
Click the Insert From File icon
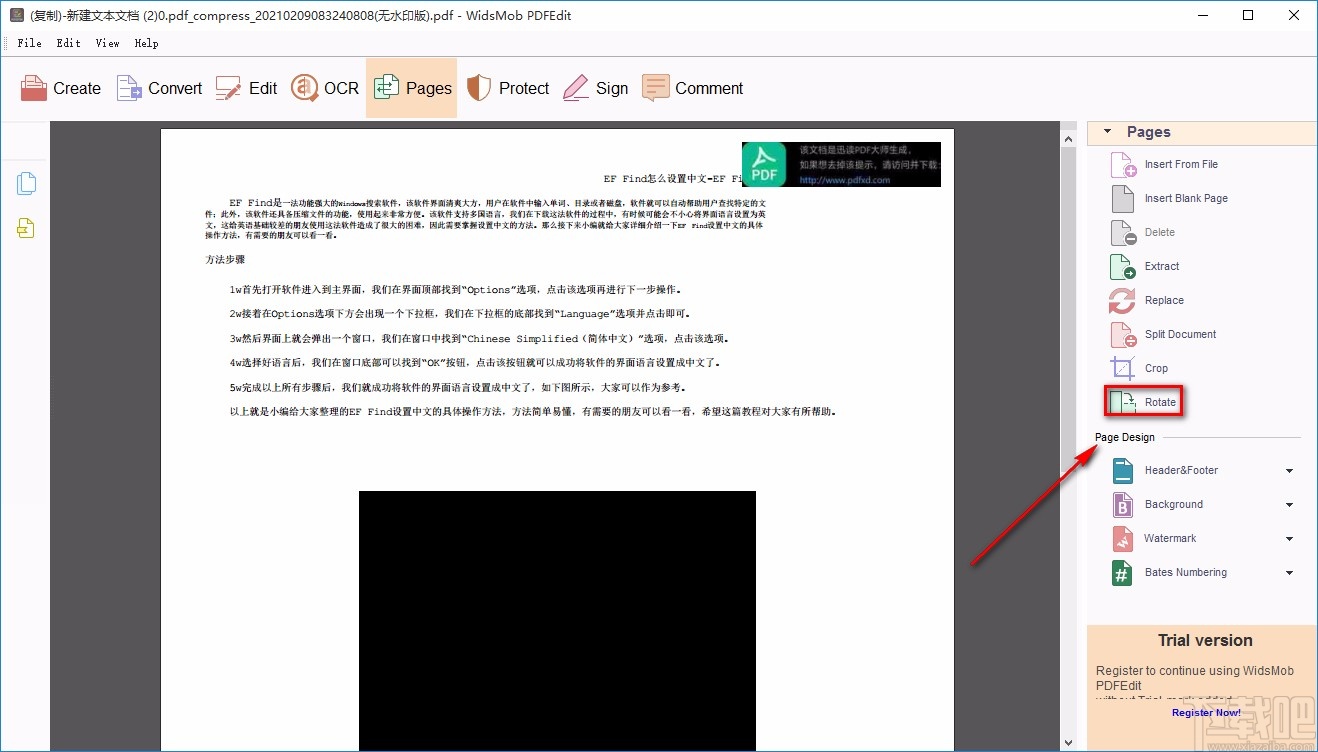click(1121, 164)
